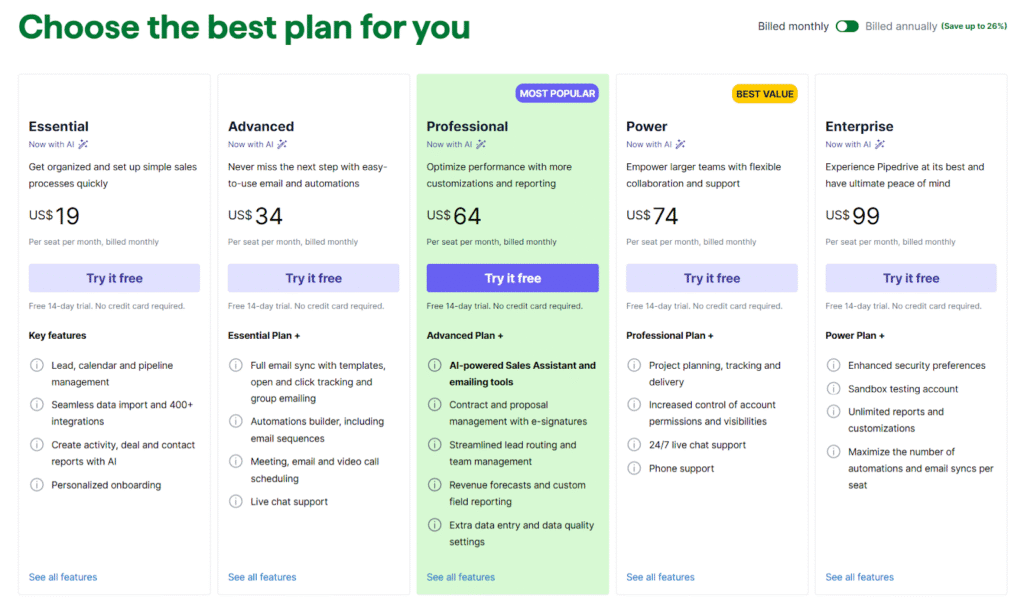This screenshot has width=1024, height=600.
Task: Switch the billing toggle to annual billing
Action: 846,26
